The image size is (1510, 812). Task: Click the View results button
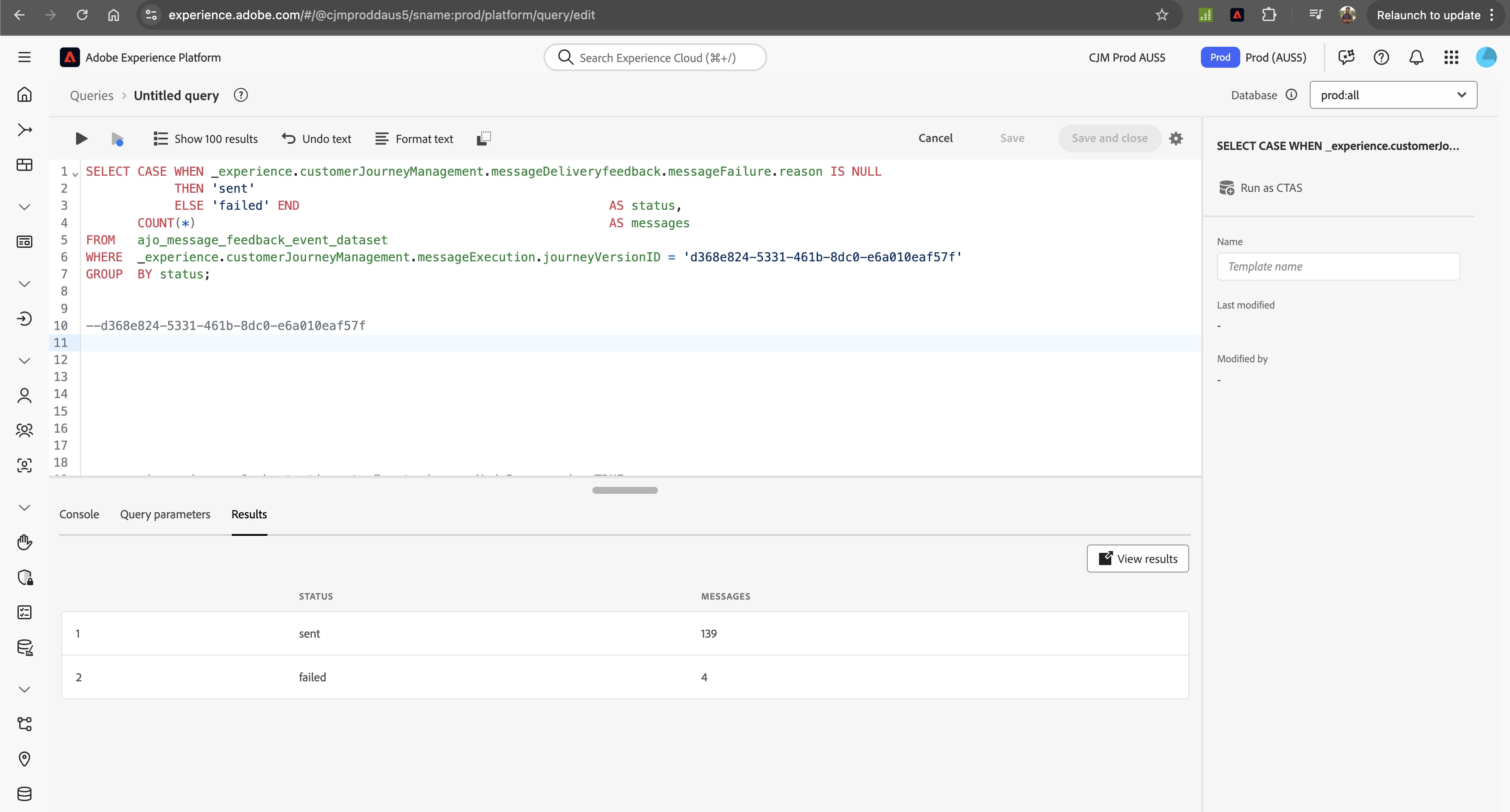pos(1137,559)
